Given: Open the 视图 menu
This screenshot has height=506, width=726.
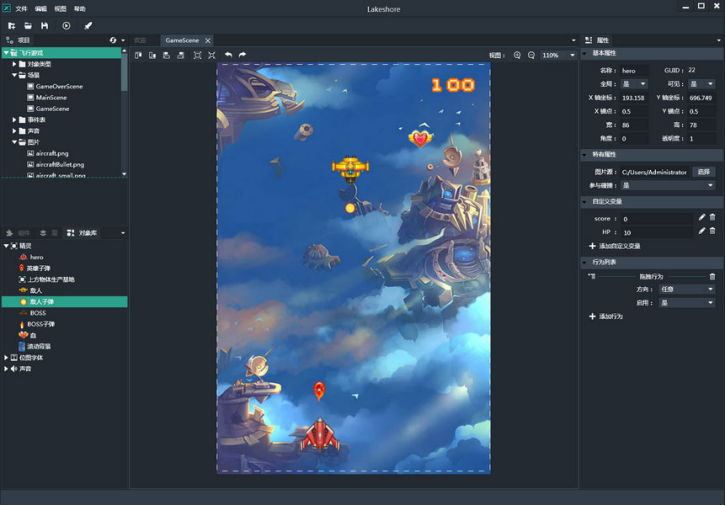Looking at the screenshot, I should [60, 9].
